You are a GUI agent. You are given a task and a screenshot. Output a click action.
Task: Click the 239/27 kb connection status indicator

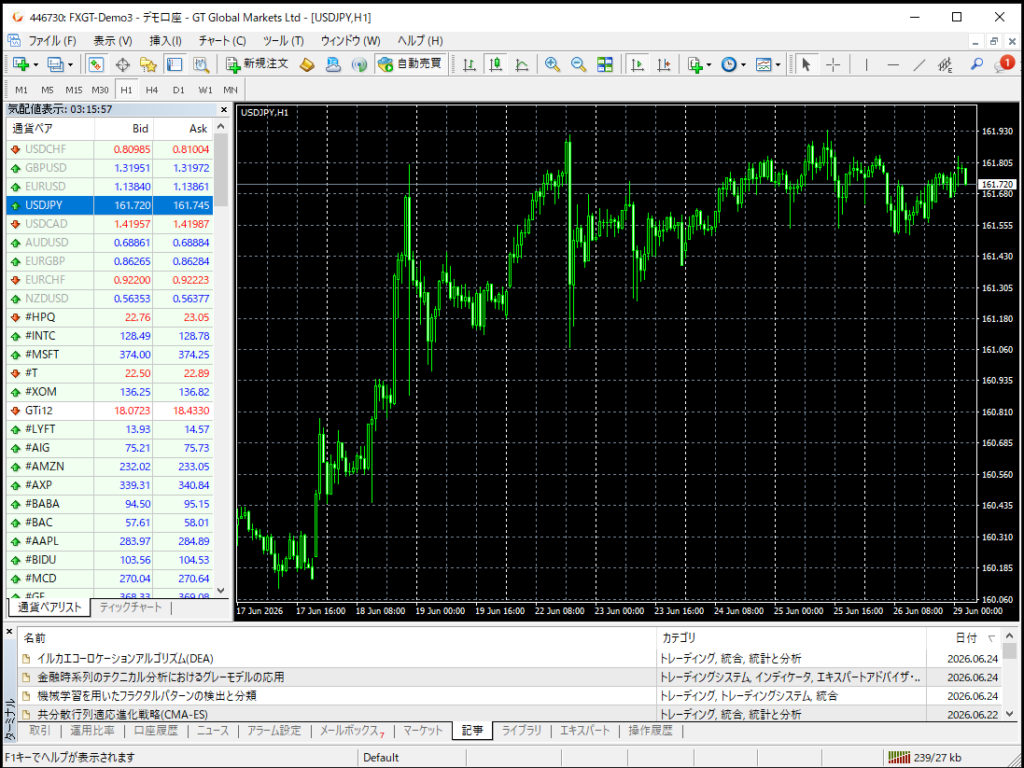(x=925, y=758)
